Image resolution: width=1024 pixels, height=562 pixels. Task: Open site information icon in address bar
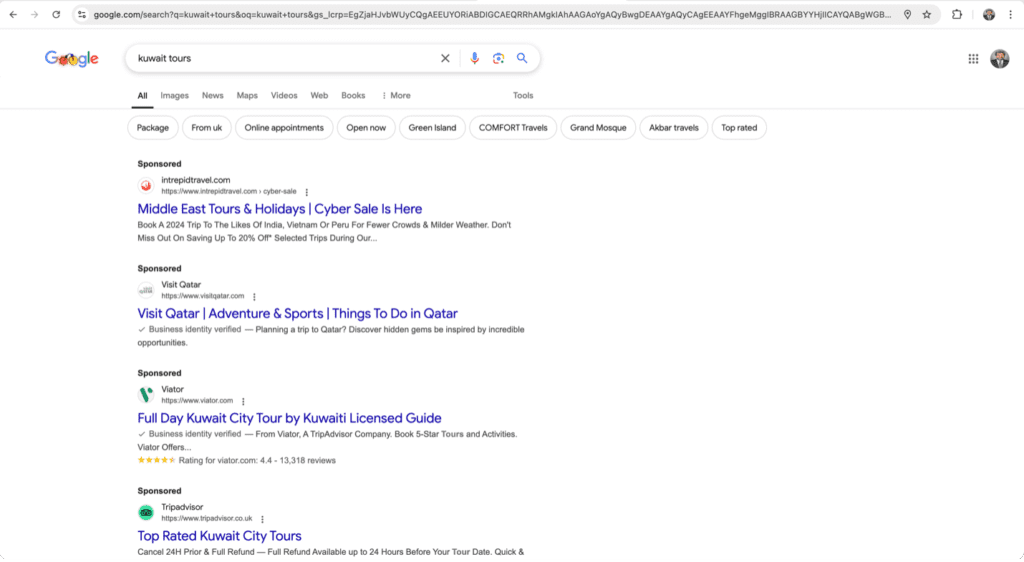pos(82,14)
